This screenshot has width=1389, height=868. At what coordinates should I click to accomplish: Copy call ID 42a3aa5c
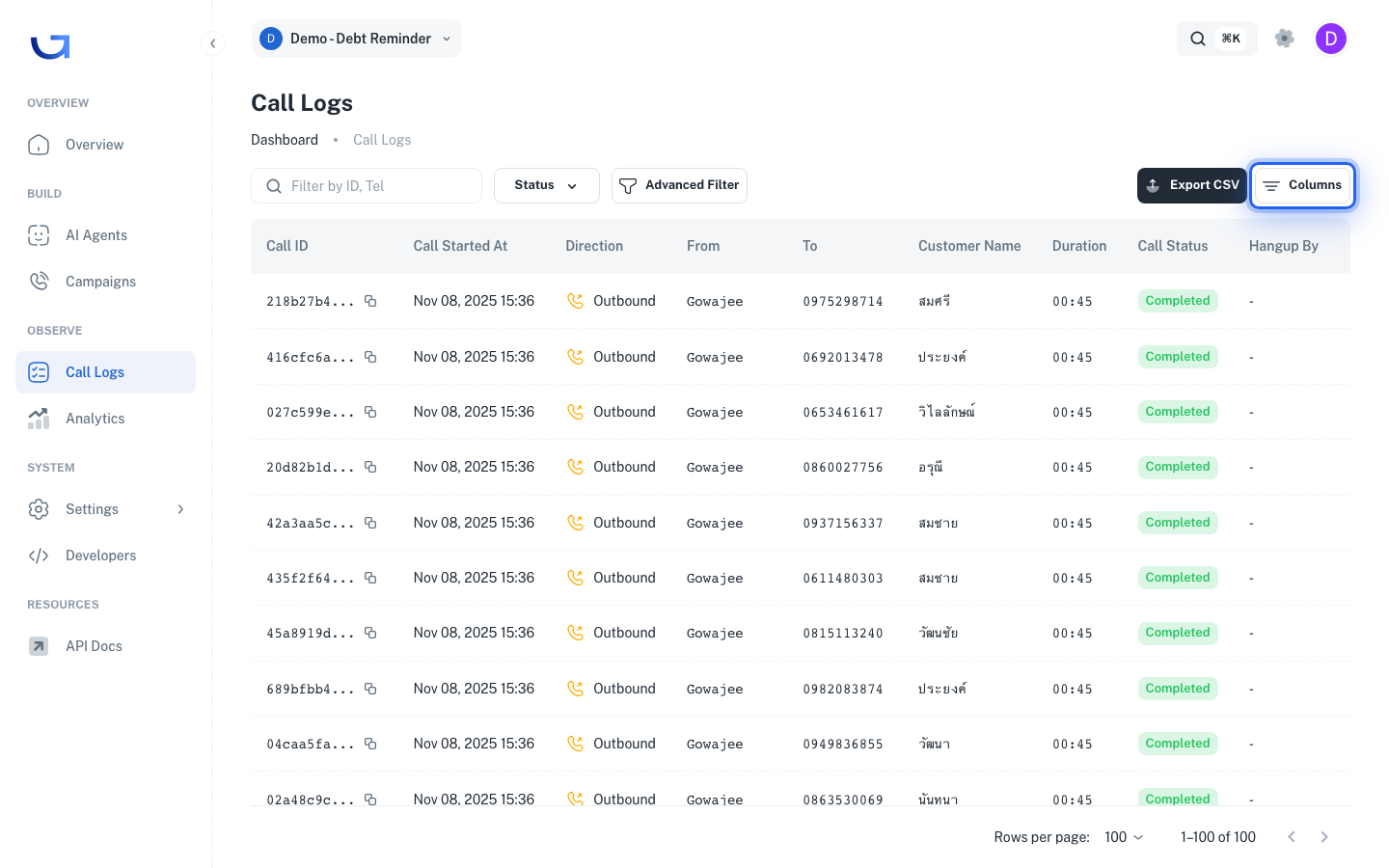[370, 523]
